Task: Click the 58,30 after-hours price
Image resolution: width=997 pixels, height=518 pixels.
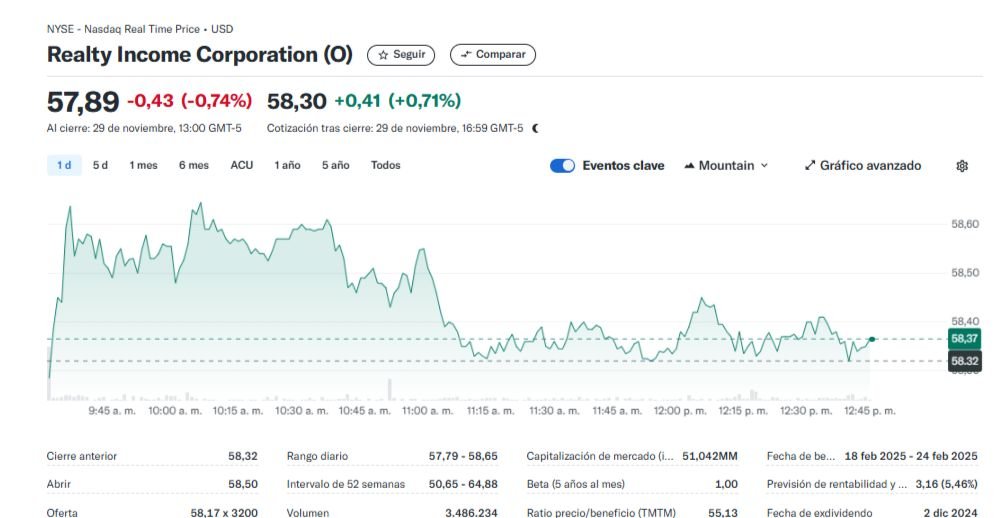Action: (x=296, y=101)
